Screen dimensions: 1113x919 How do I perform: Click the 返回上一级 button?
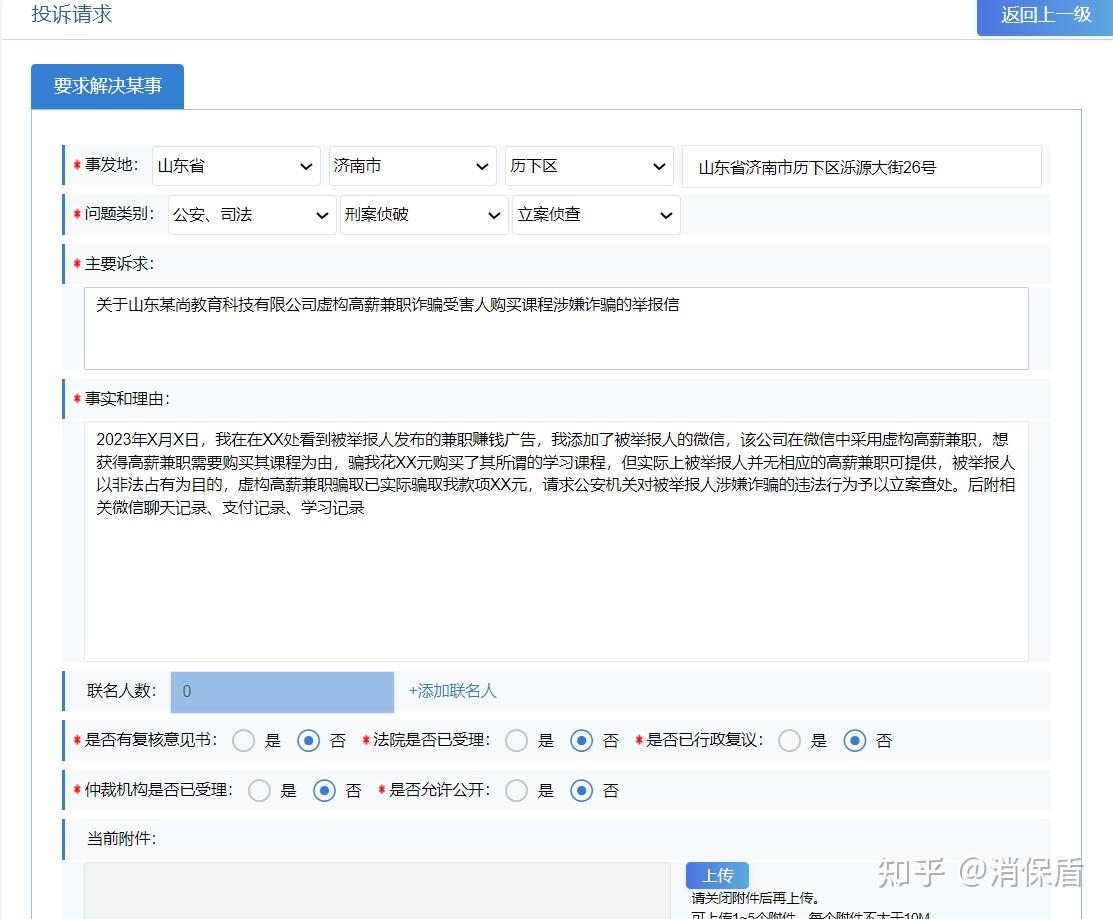pyautogui.click(x=1044, y=16)
